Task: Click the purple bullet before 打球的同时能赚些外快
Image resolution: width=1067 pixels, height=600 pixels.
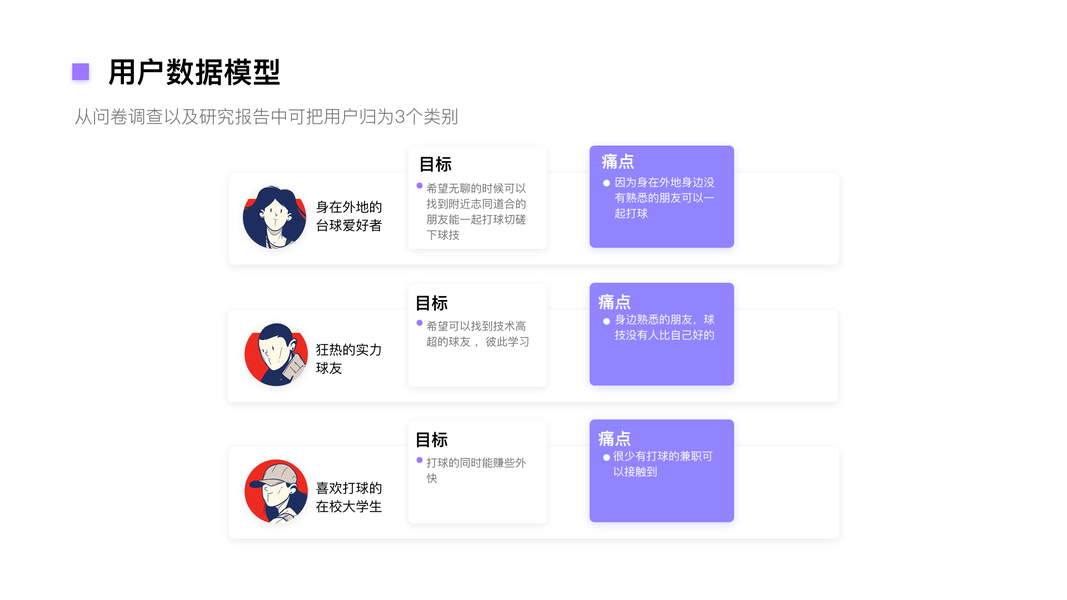Action: pyautogui.click(x=420, y=460)
